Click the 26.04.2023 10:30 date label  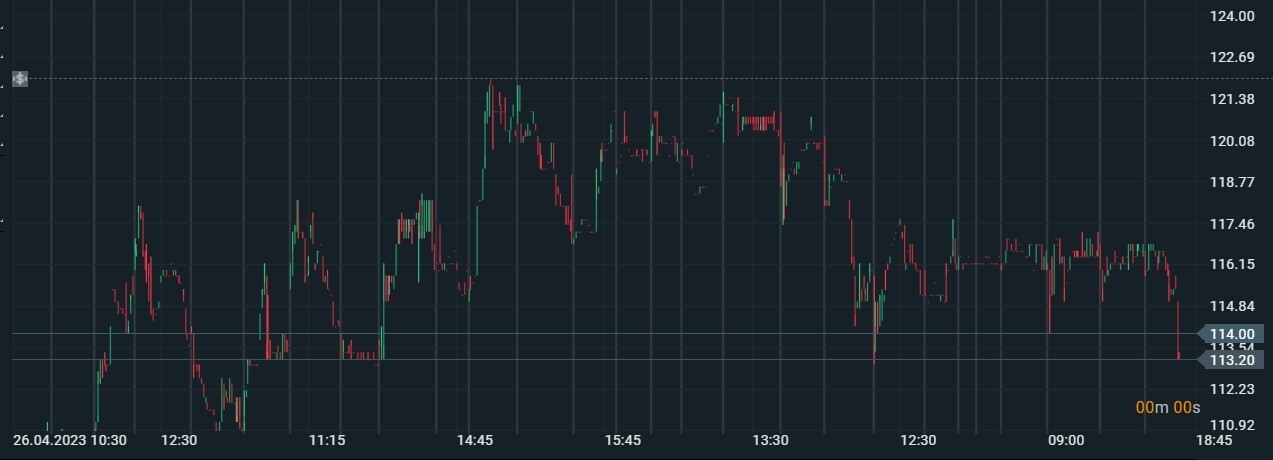(69, 440)
